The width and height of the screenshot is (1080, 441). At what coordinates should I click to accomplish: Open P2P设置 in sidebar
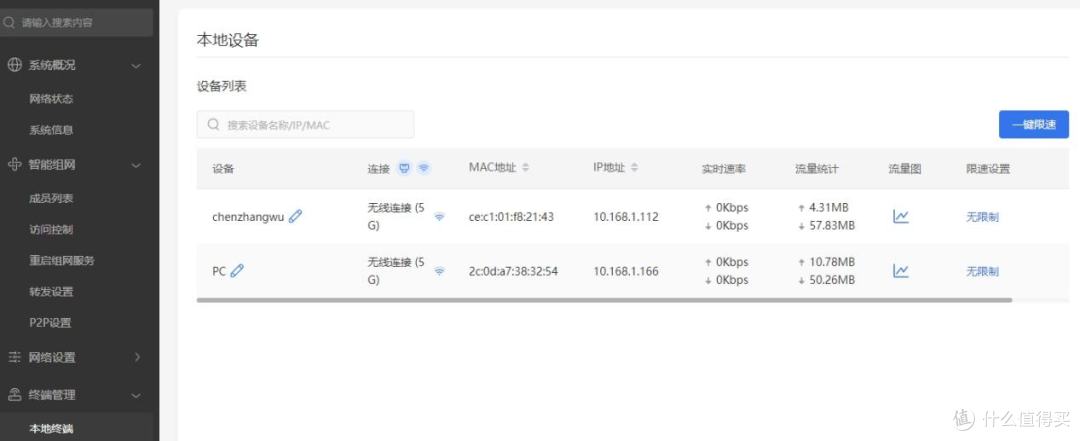click(x=50, y=322)
